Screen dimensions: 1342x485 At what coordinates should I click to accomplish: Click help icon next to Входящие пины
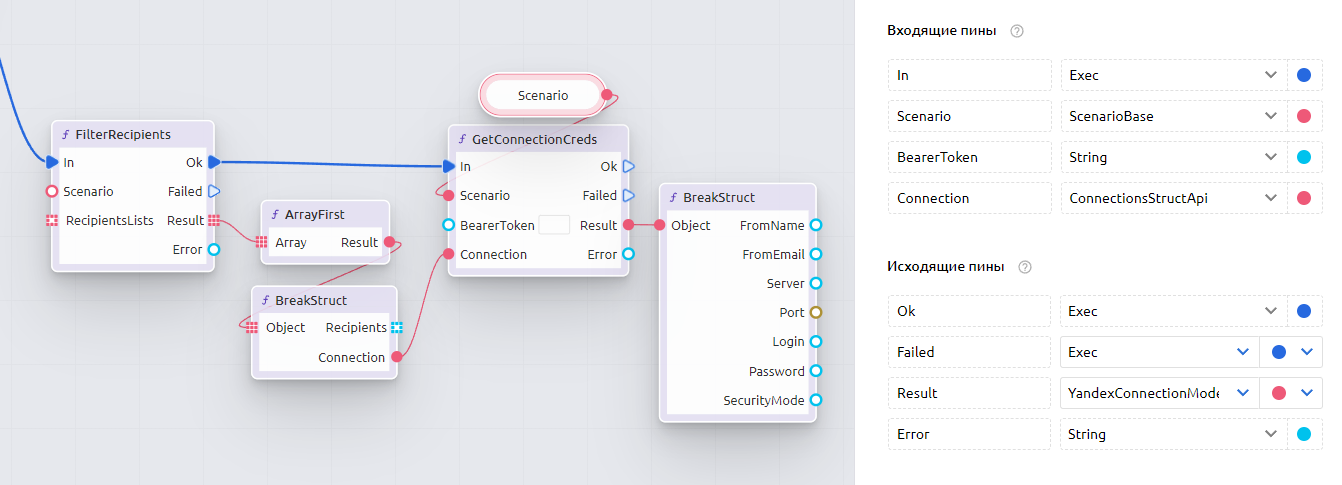1017,31
